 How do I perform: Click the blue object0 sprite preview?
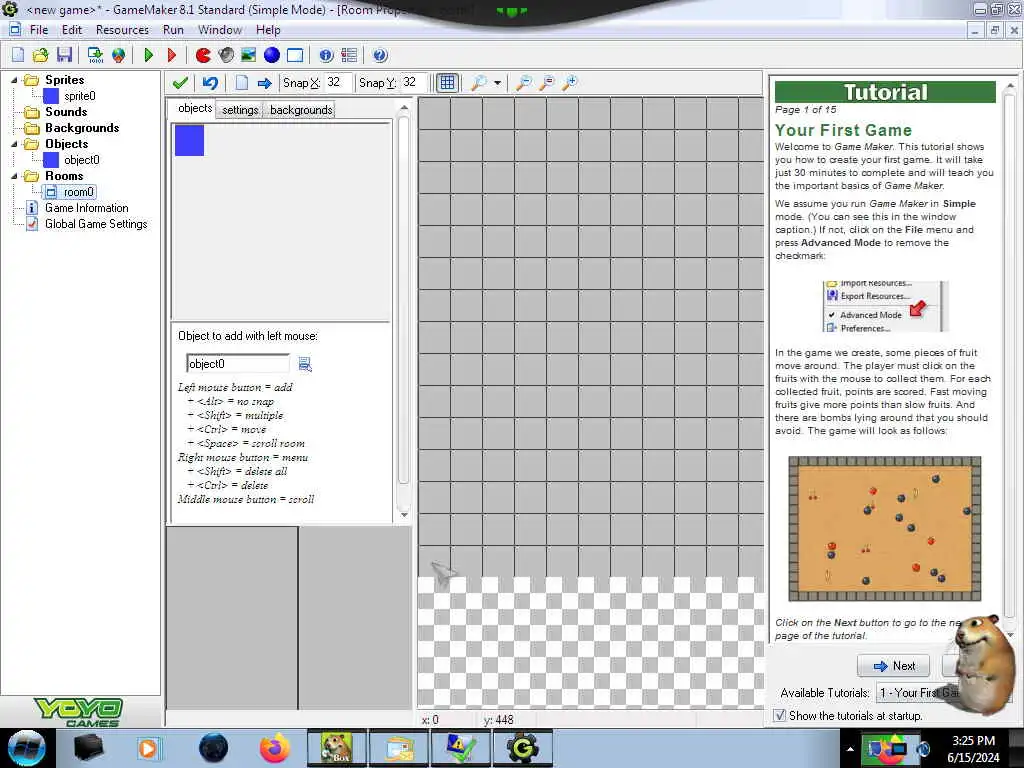click(x=189, y=140)
